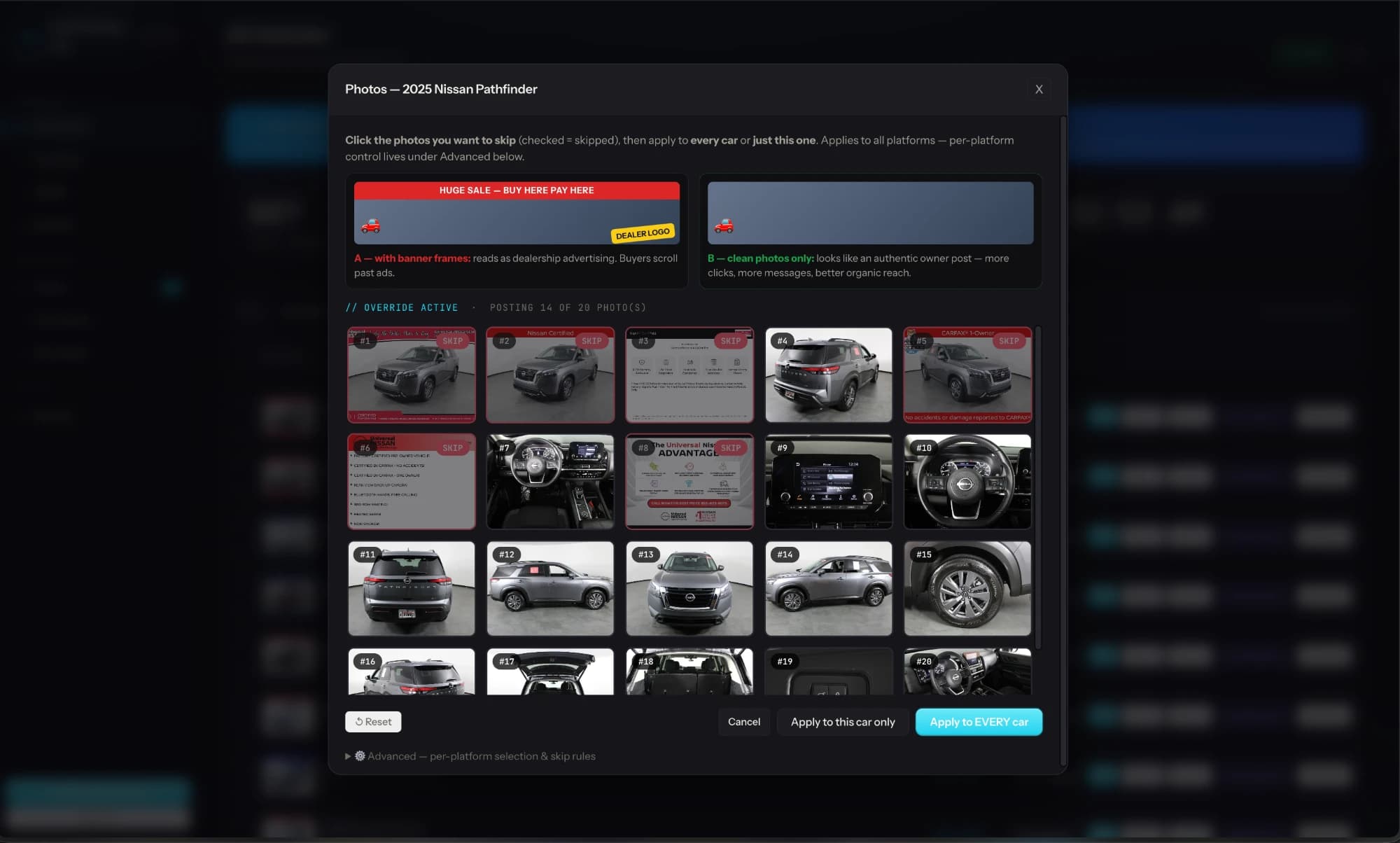The height and width of the screenshot is (843, 1400).
Task: Select photo #15 wheel close-up thumbnail
Action: pyautogui.click(x=967, y=589)
